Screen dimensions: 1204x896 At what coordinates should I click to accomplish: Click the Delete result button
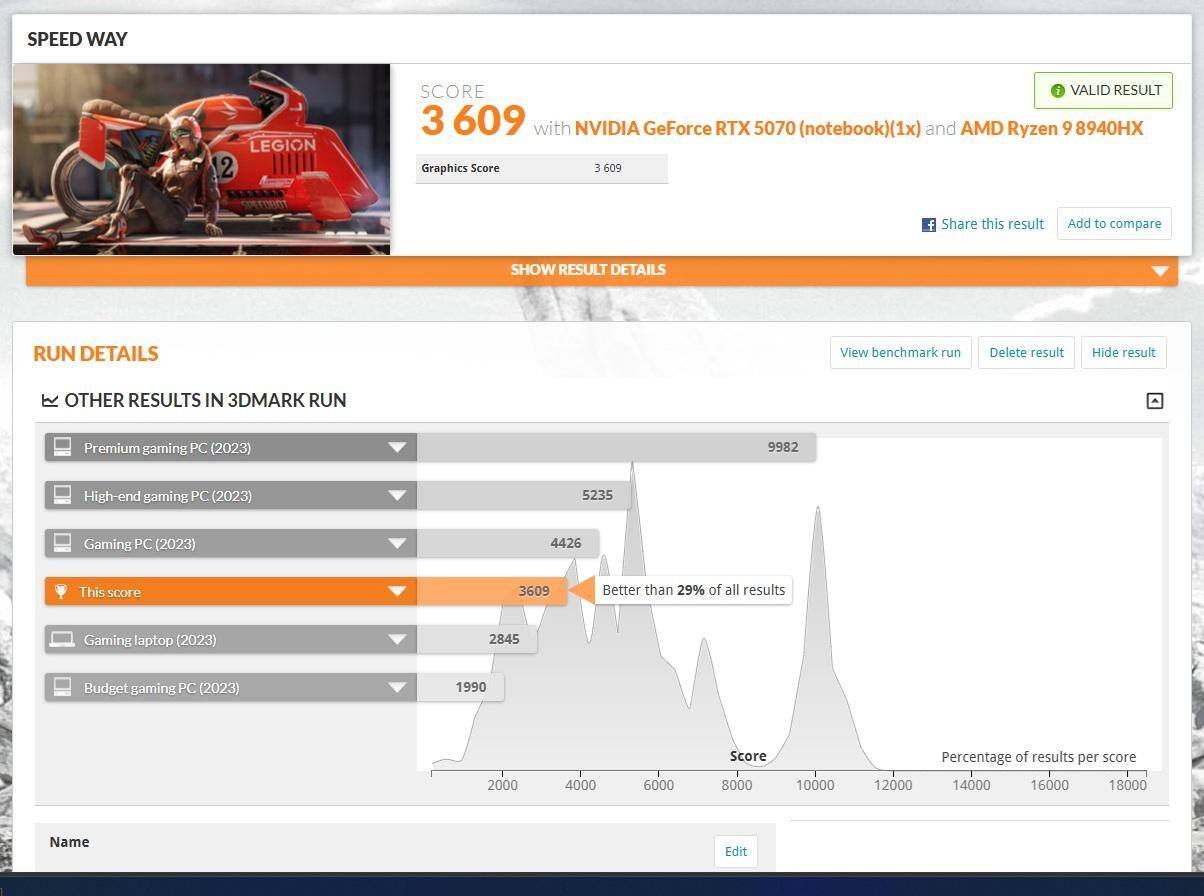click(x=1026, y=352)
